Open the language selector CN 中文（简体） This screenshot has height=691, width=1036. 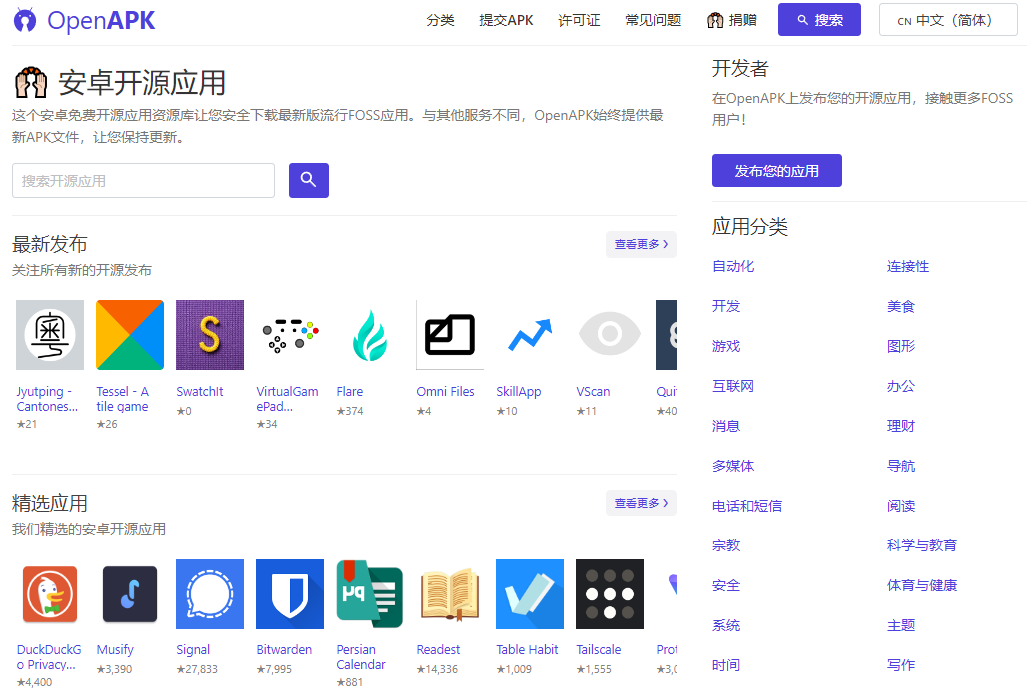tap(947, 19)
